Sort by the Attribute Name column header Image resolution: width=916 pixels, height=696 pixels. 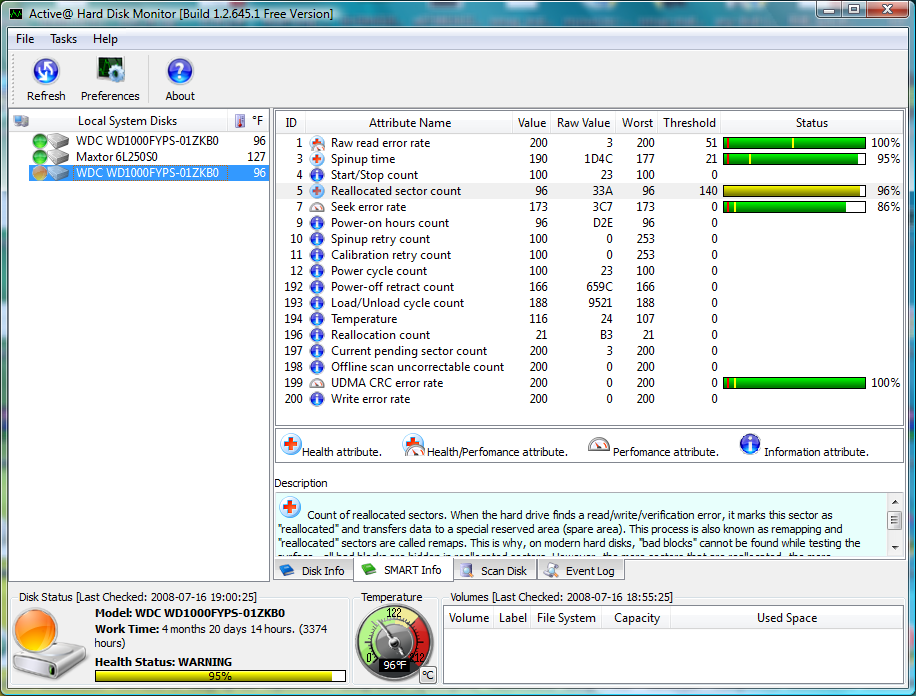click(410, 123)
